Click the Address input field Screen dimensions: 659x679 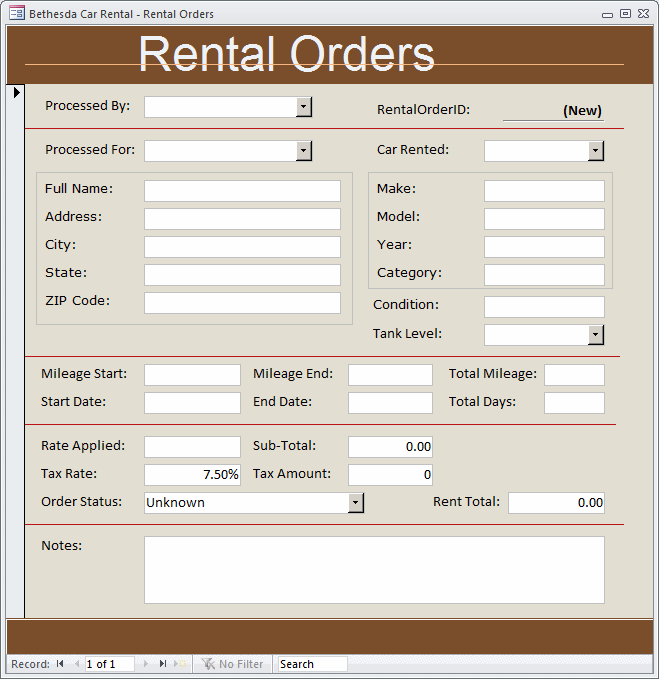[x=242, y=219]
